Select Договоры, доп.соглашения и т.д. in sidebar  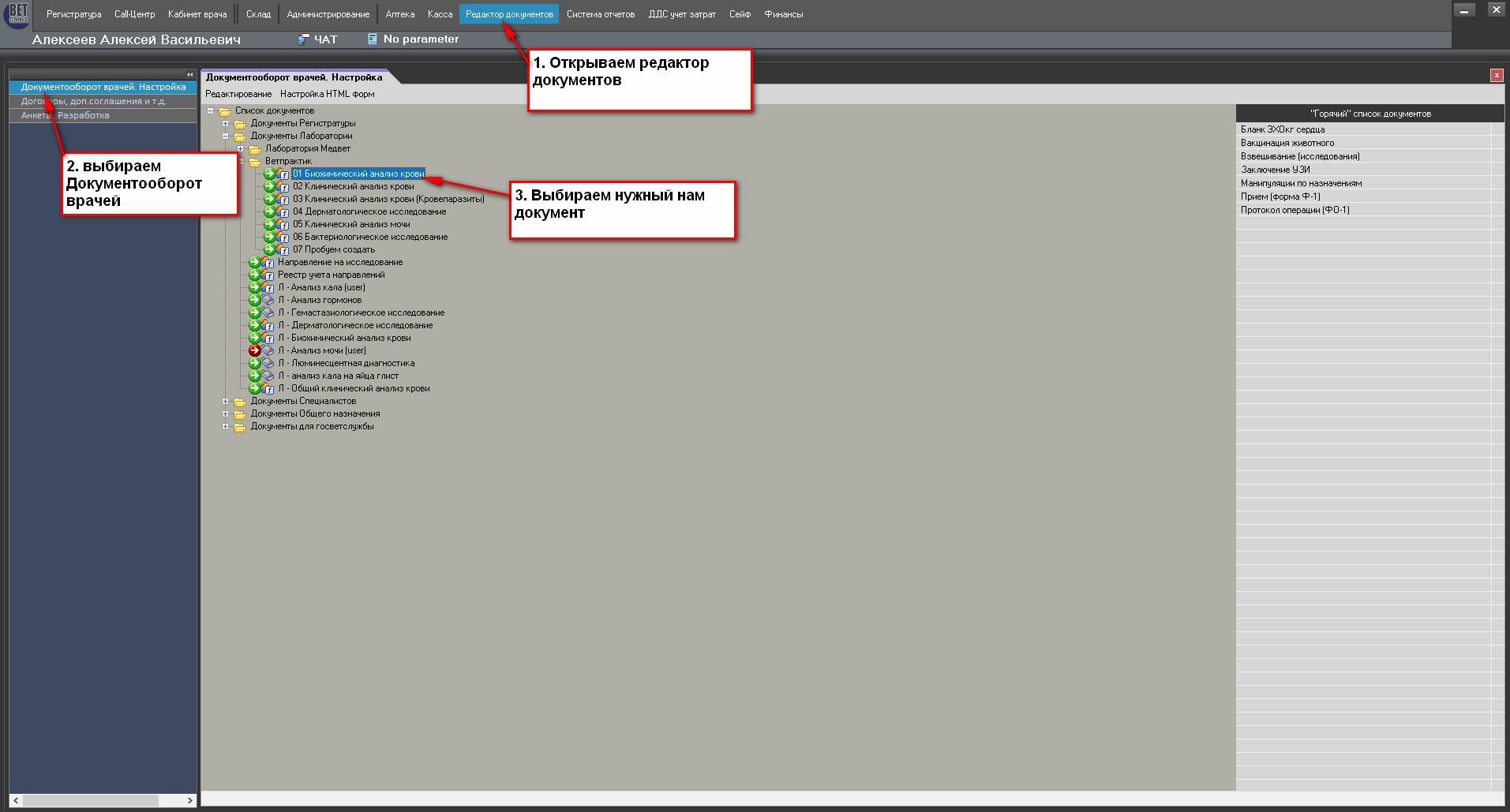click(x=94, y=101)
